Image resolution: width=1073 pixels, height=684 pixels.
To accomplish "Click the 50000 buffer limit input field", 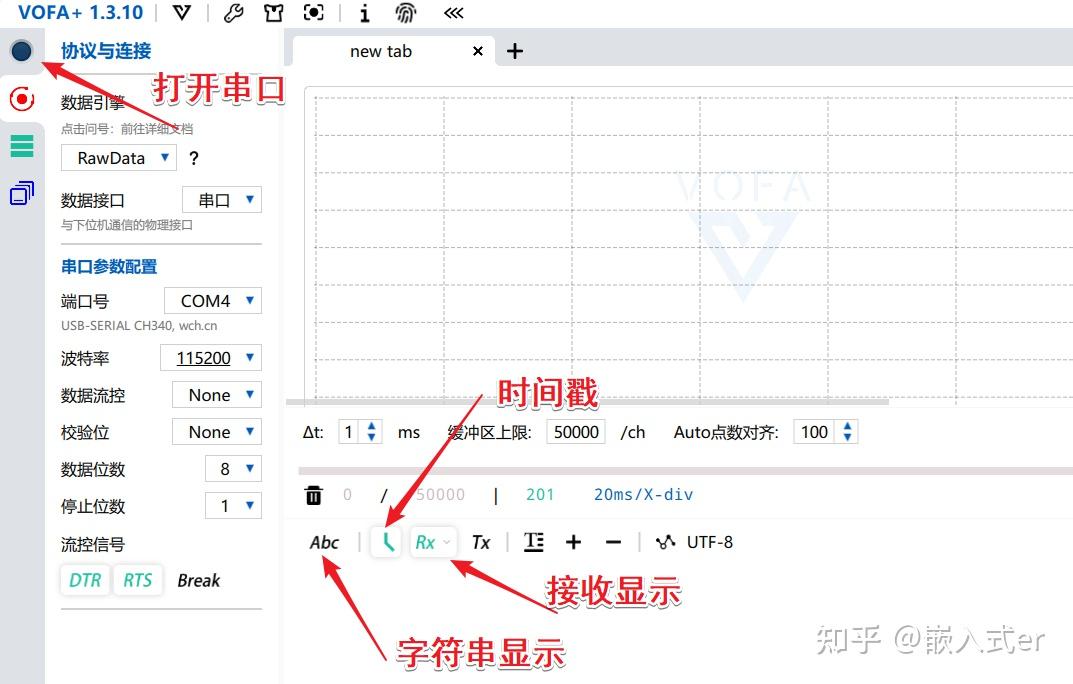I will coord(576,431).
